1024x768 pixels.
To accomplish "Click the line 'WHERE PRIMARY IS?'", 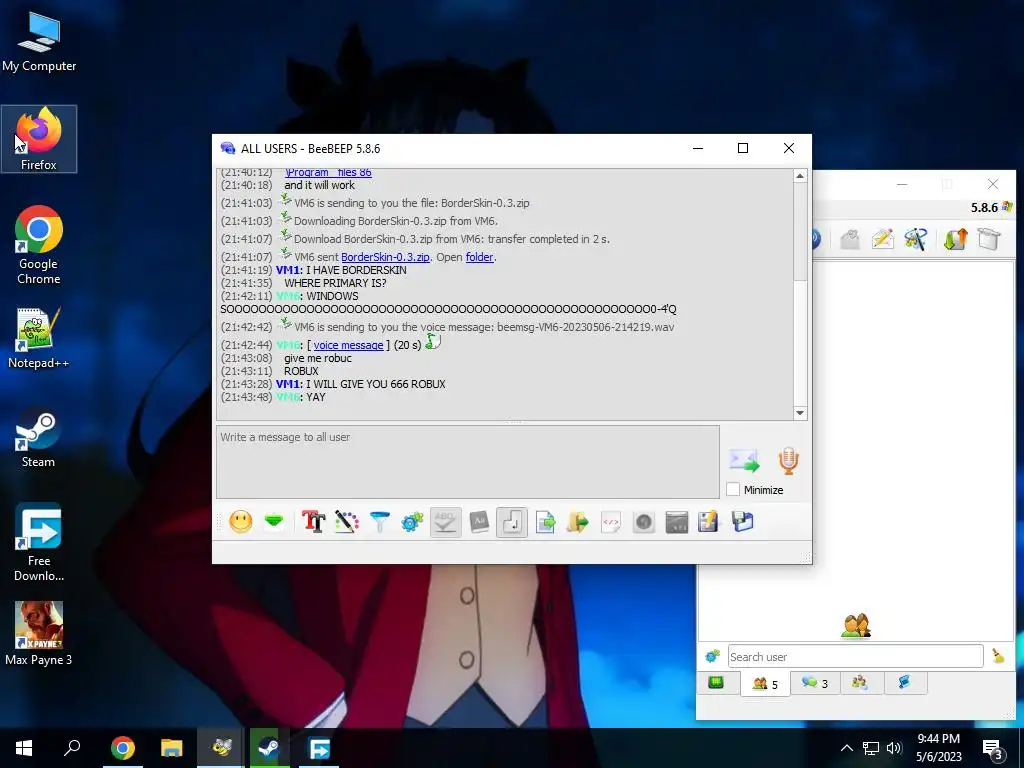I will tap(335, 283).
